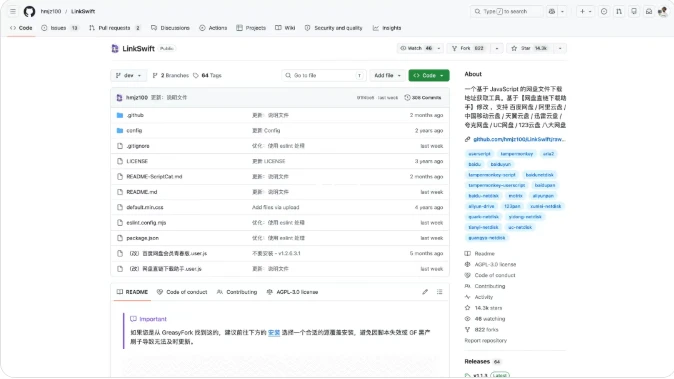The height and width of the screenshot is (379, 674).
Task: Go to the GitHub homepage logo
Action: 29,11
